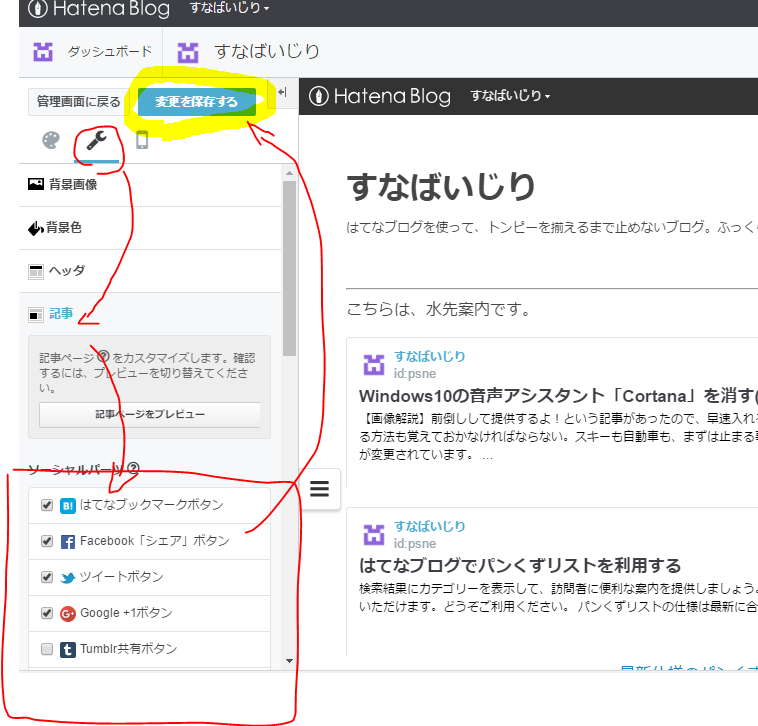Click the Facebook share icon
The width and height of the screenshot is (758, 726).
tap(68, 541)
